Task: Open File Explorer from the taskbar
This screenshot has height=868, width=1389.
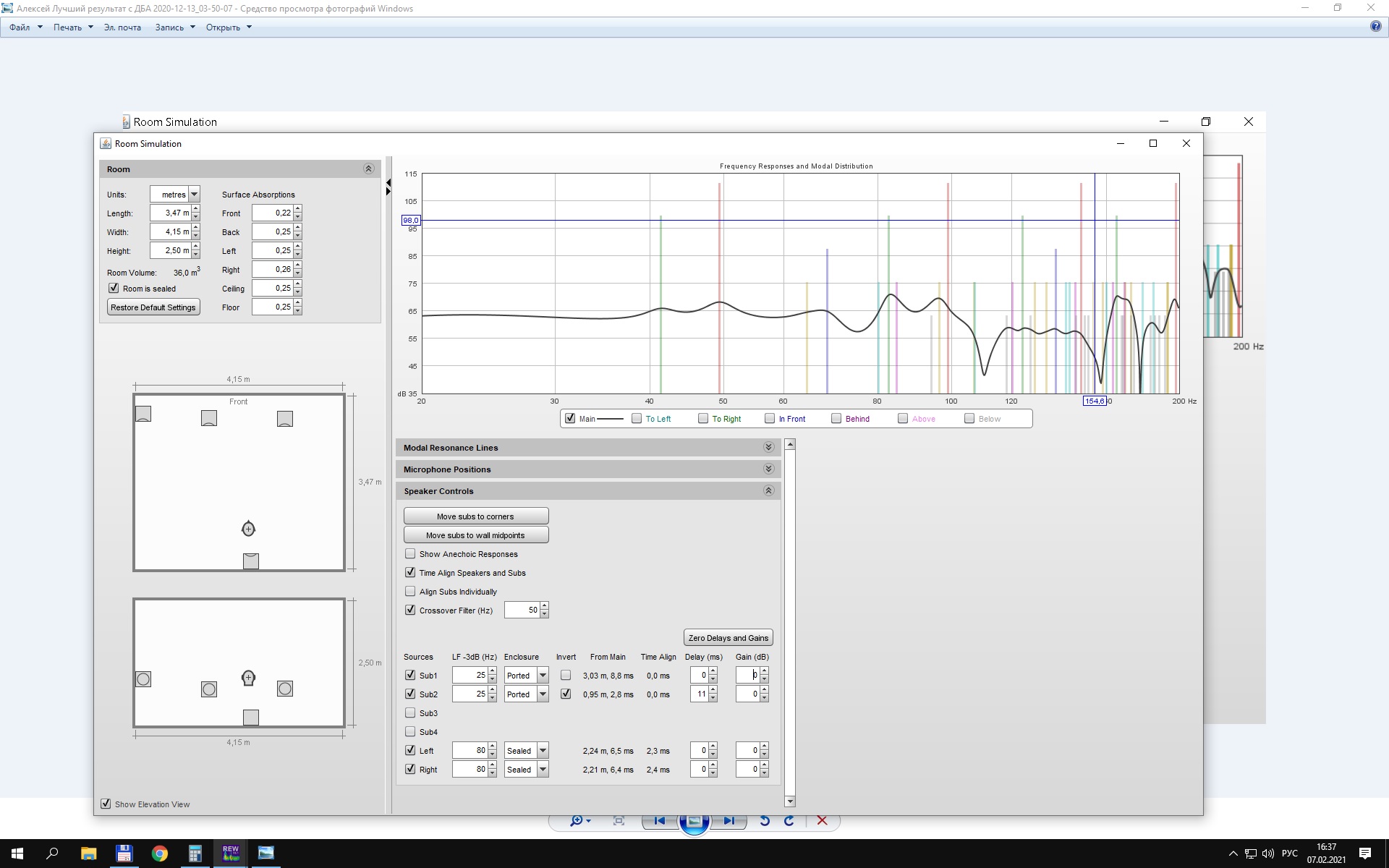Action: pyautogui.click(x=88, y=854)
